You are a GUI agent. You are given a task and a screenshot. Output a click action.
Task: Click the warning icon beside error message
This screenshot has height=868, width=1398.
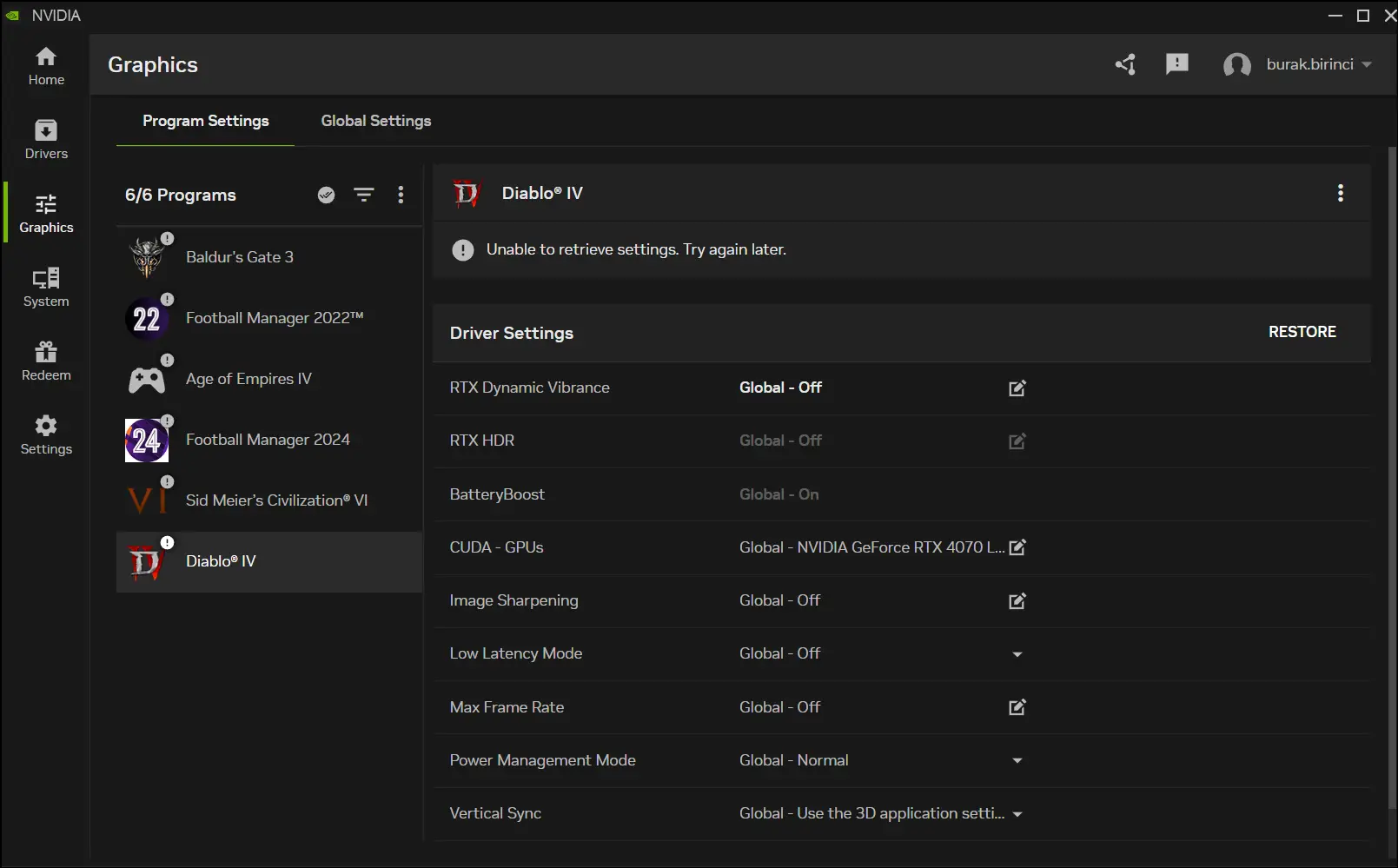point(463,250)
